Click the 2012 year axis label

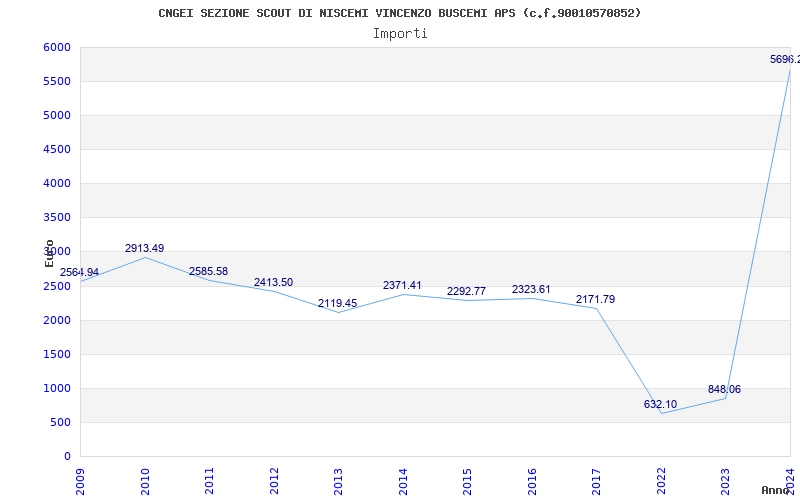coord(274,481)
